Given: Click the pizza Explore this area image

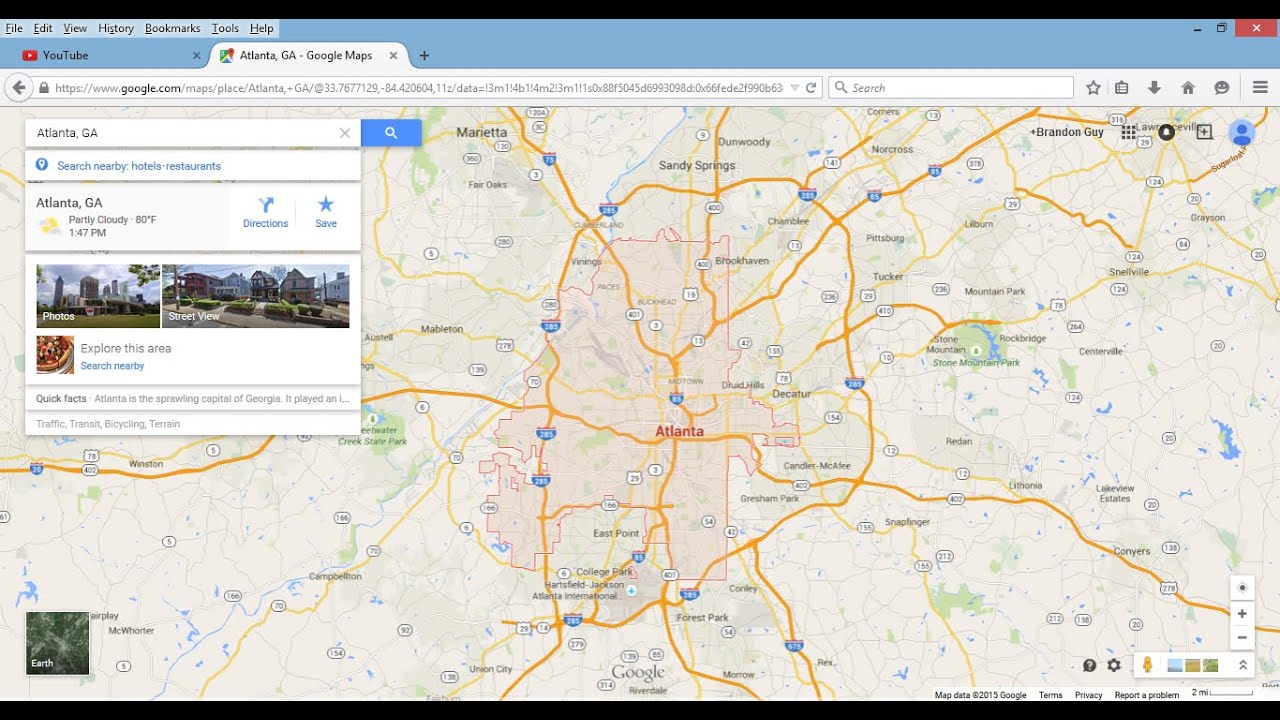Looking at the screenshot, I should [x=55, y=355].
